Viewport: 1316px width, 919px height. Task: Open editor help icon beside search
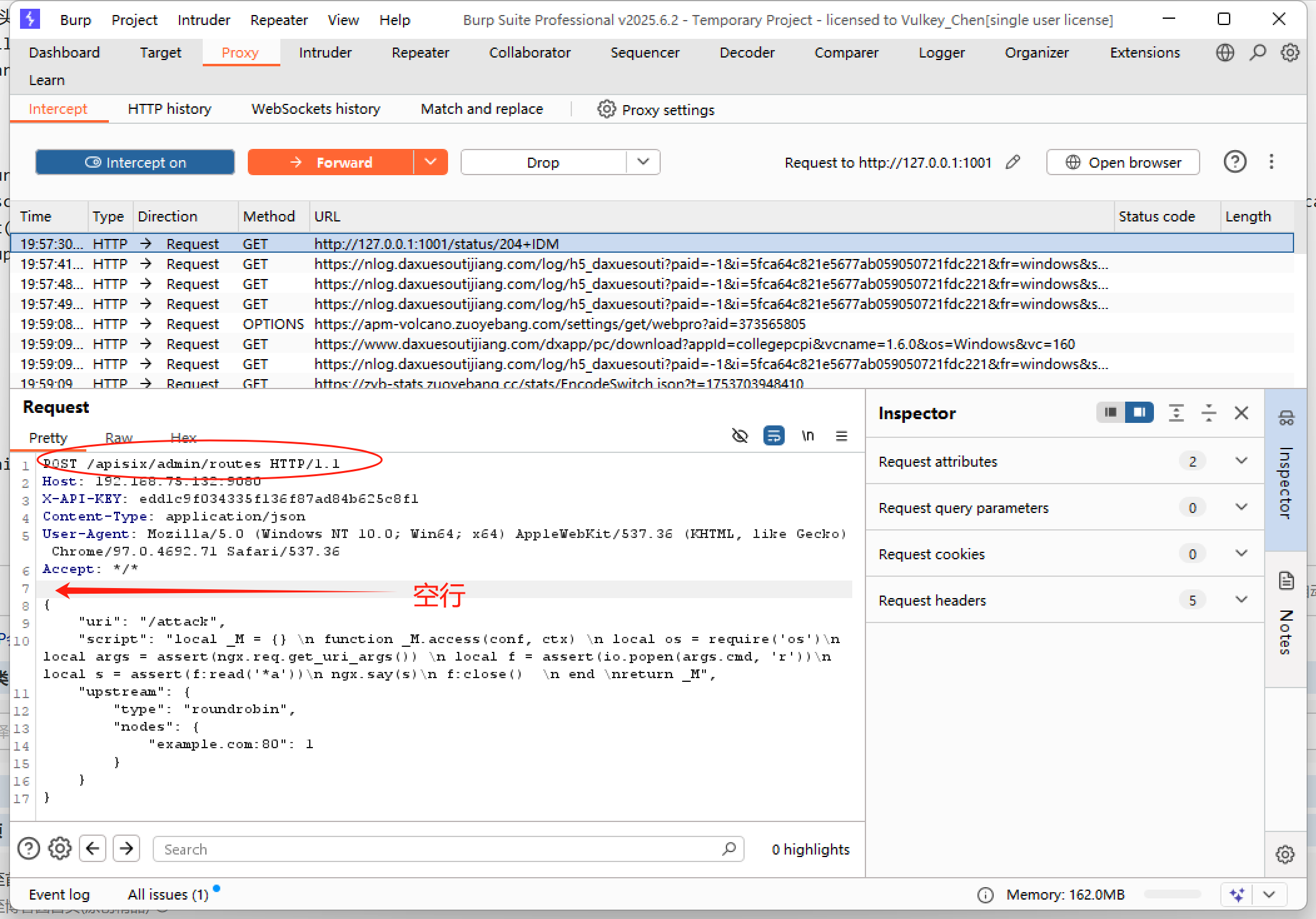coord(29,848)
